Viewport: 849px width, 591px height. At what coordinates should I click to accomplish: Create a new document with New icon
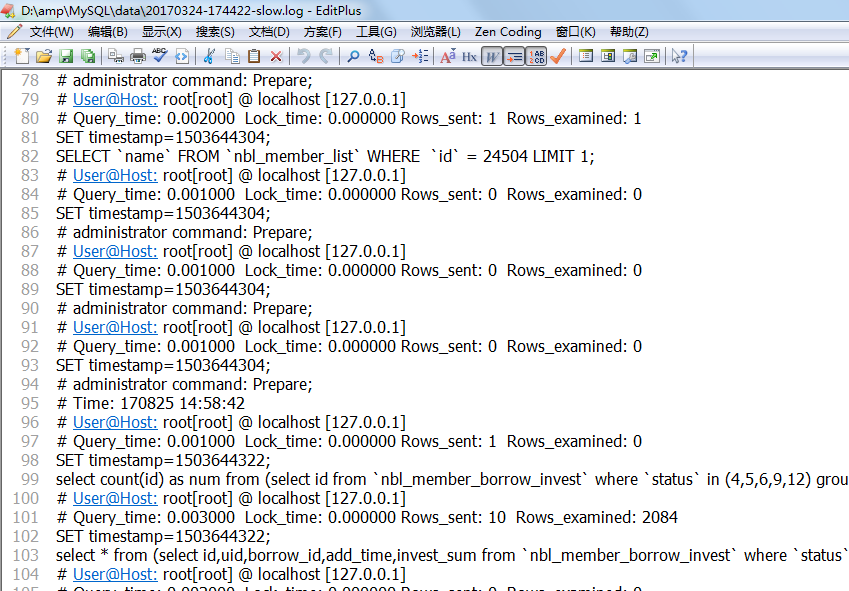pos(22,56)
